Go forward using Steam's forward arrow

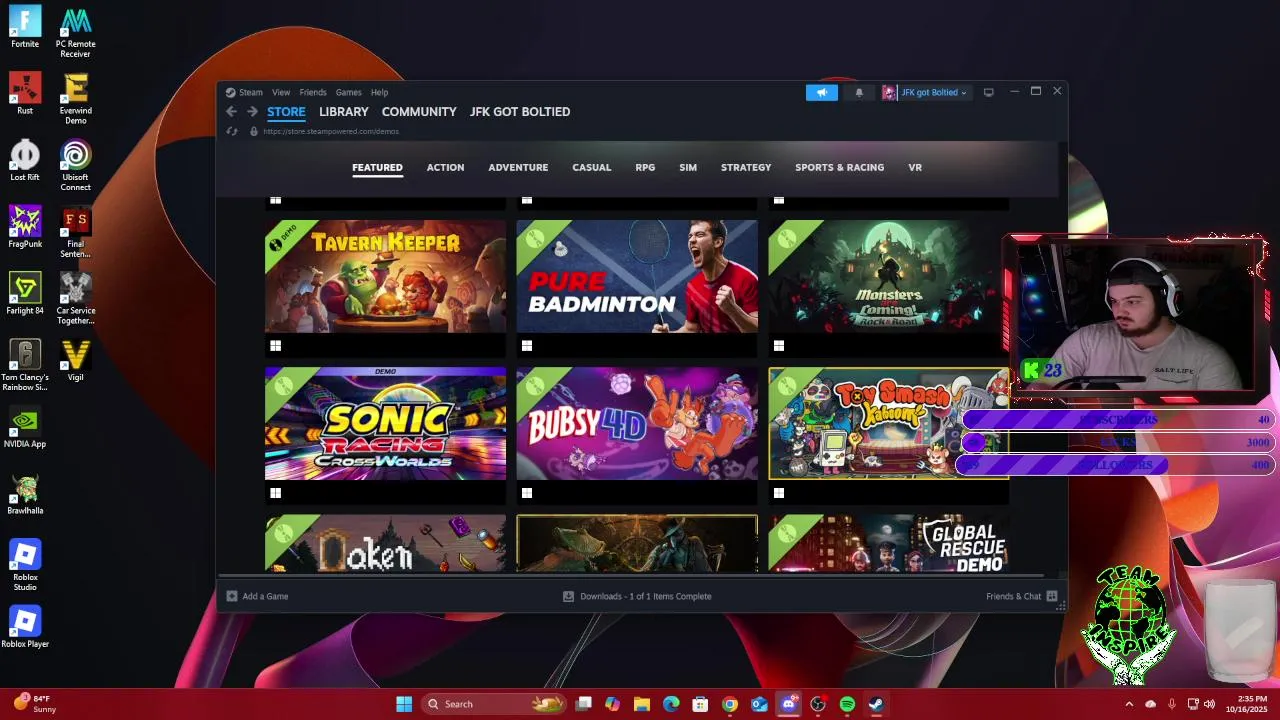click(x=252, y=112)
